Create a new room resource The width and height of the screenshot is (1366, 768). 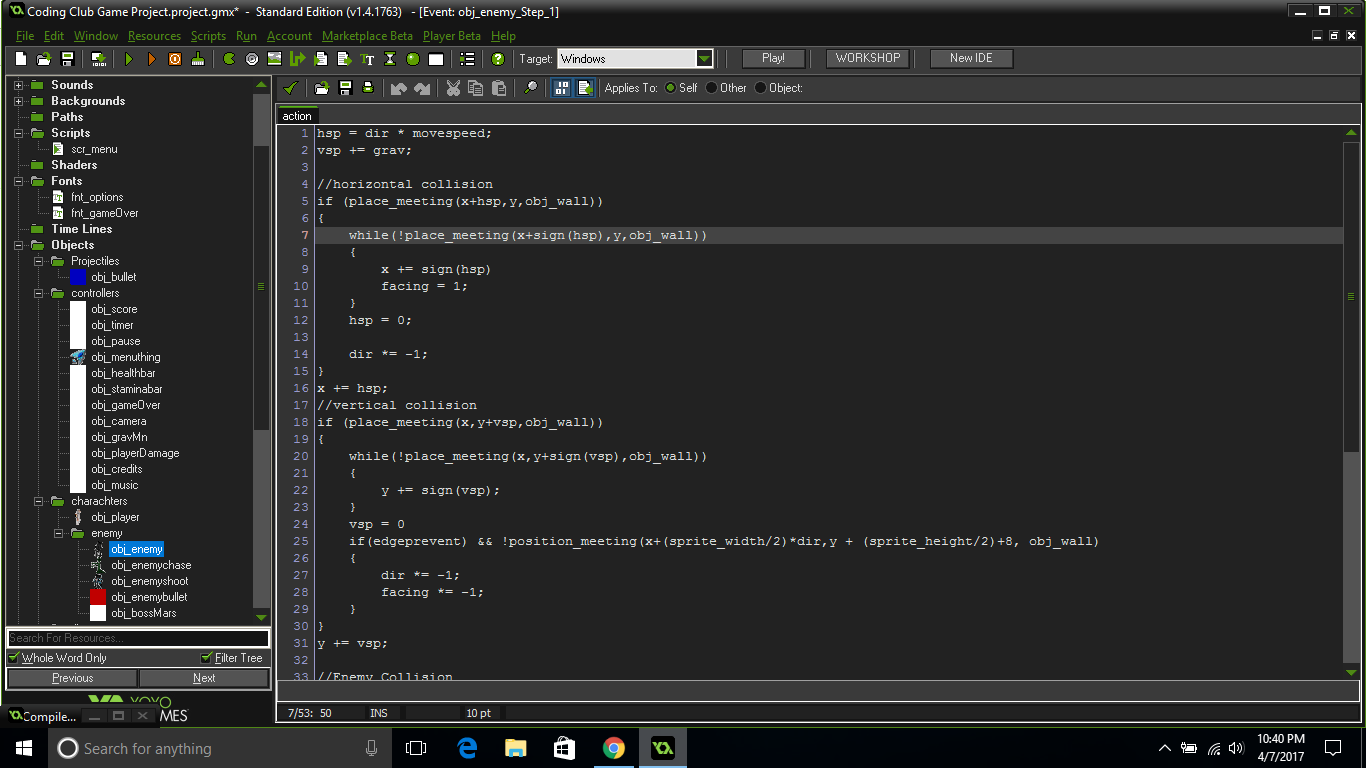pos(436,58)
